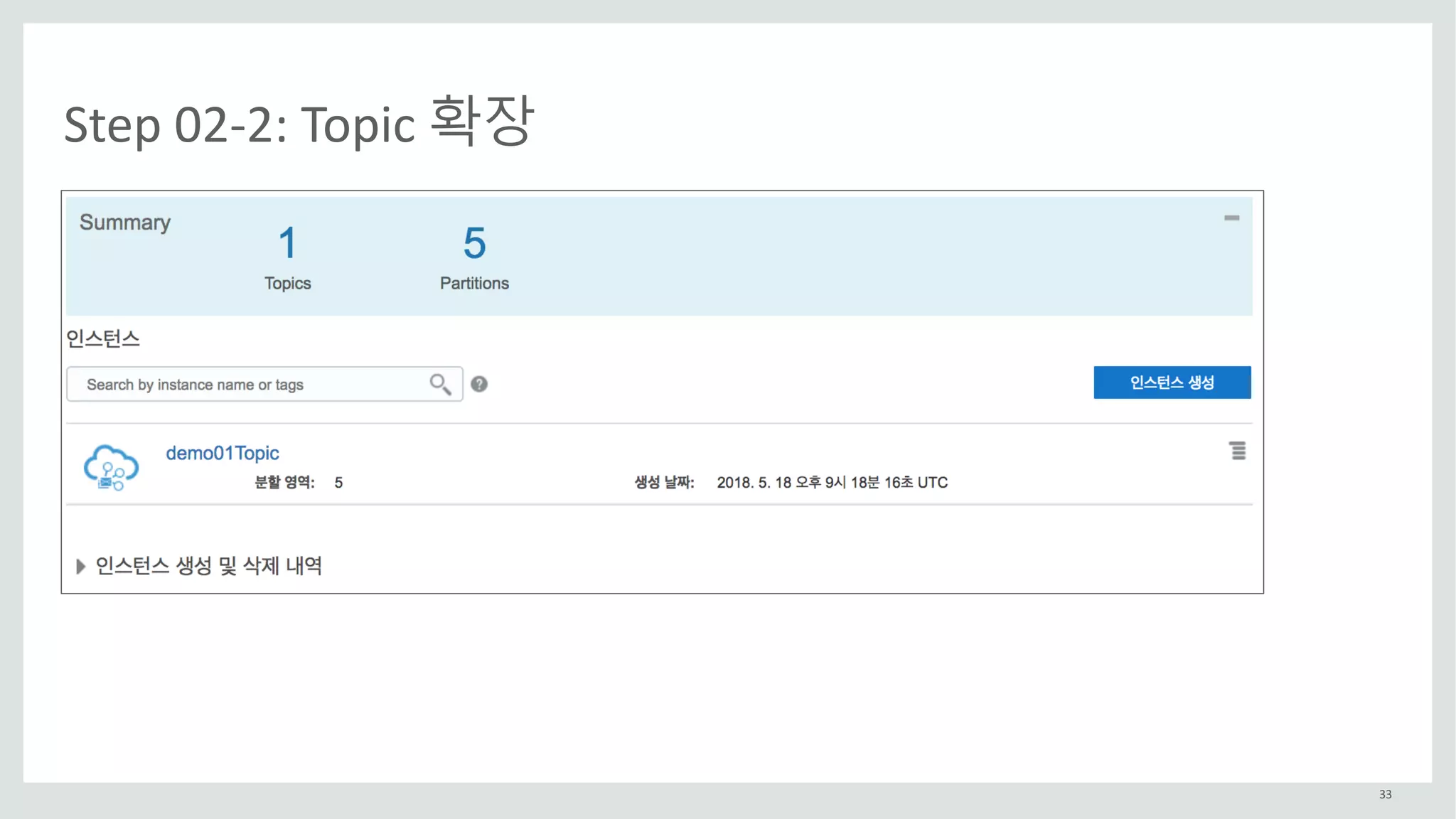The height and width of the screenshot is (819, 1456).
Task: Open the demo01Topic instance link
Action: (222, 453)
